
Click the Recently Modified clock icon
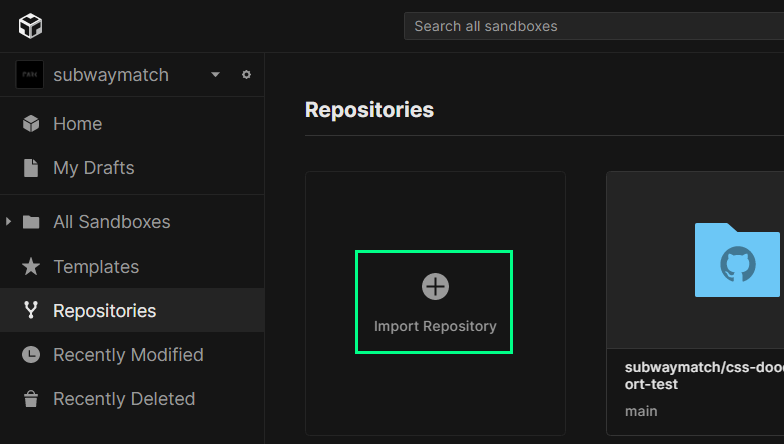(31, 354)
